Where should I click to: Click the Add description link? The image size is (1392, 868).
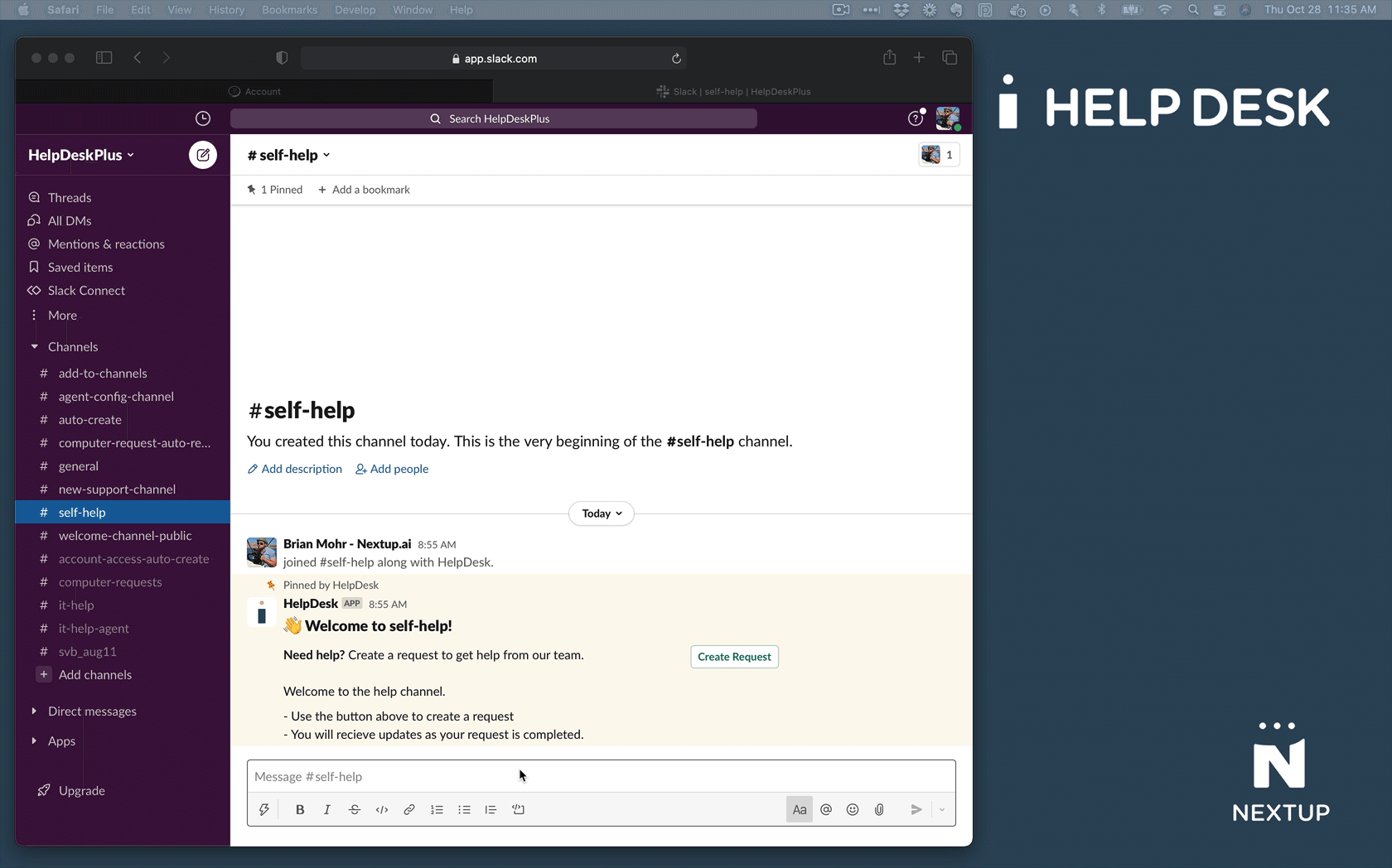295,469
